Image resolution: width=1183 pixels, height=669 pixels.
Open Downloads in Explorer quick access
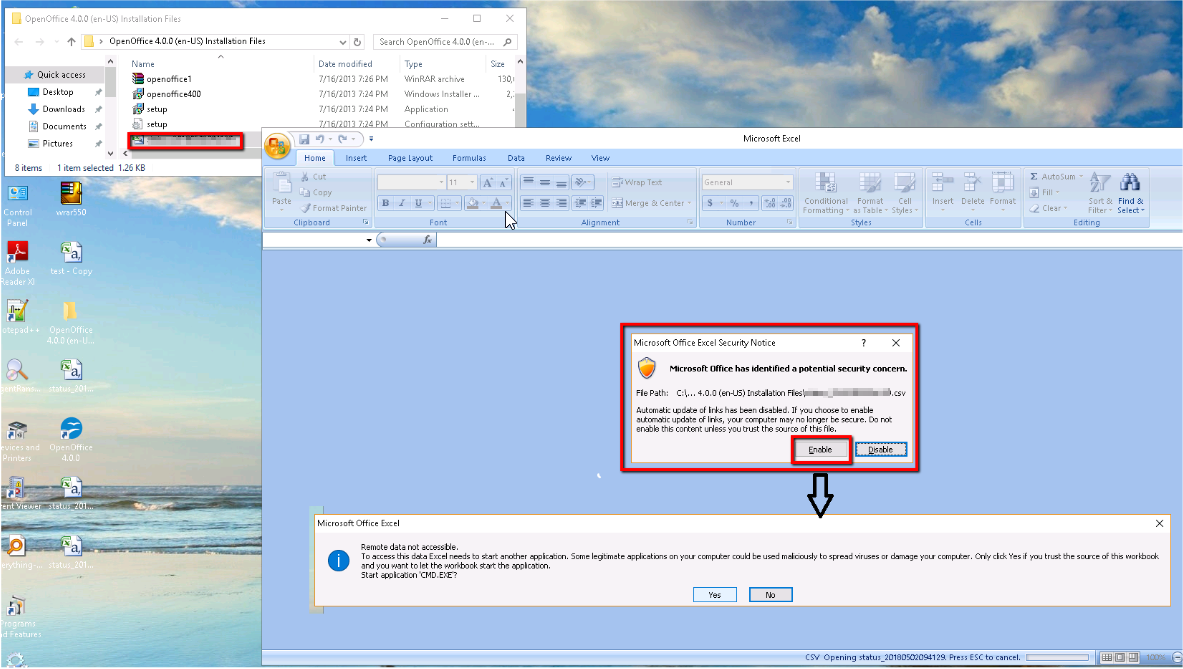coord(63,109)
